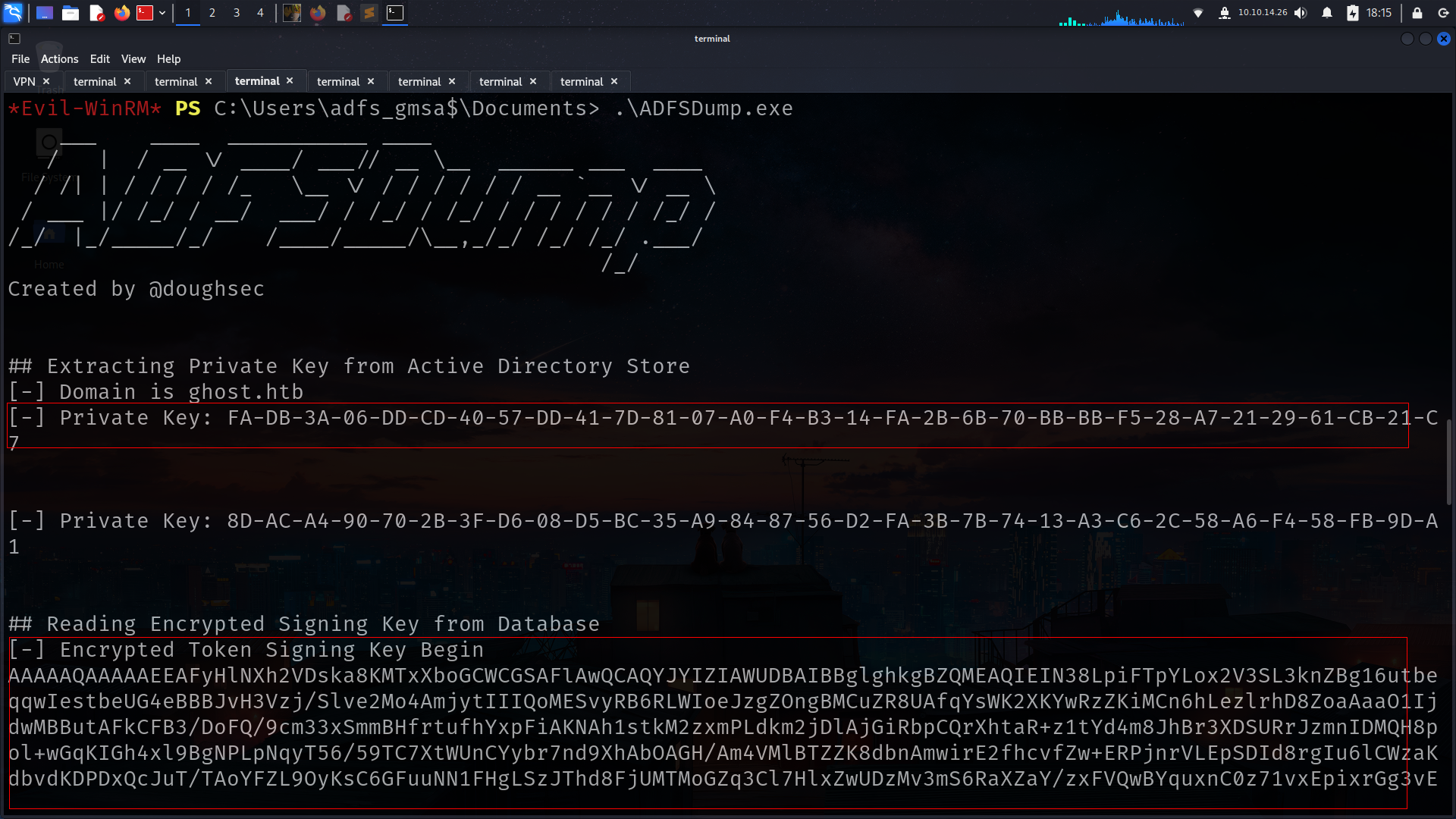Click the terminal window menu icon
This screenshot has height=819, width=1456.
14,39
